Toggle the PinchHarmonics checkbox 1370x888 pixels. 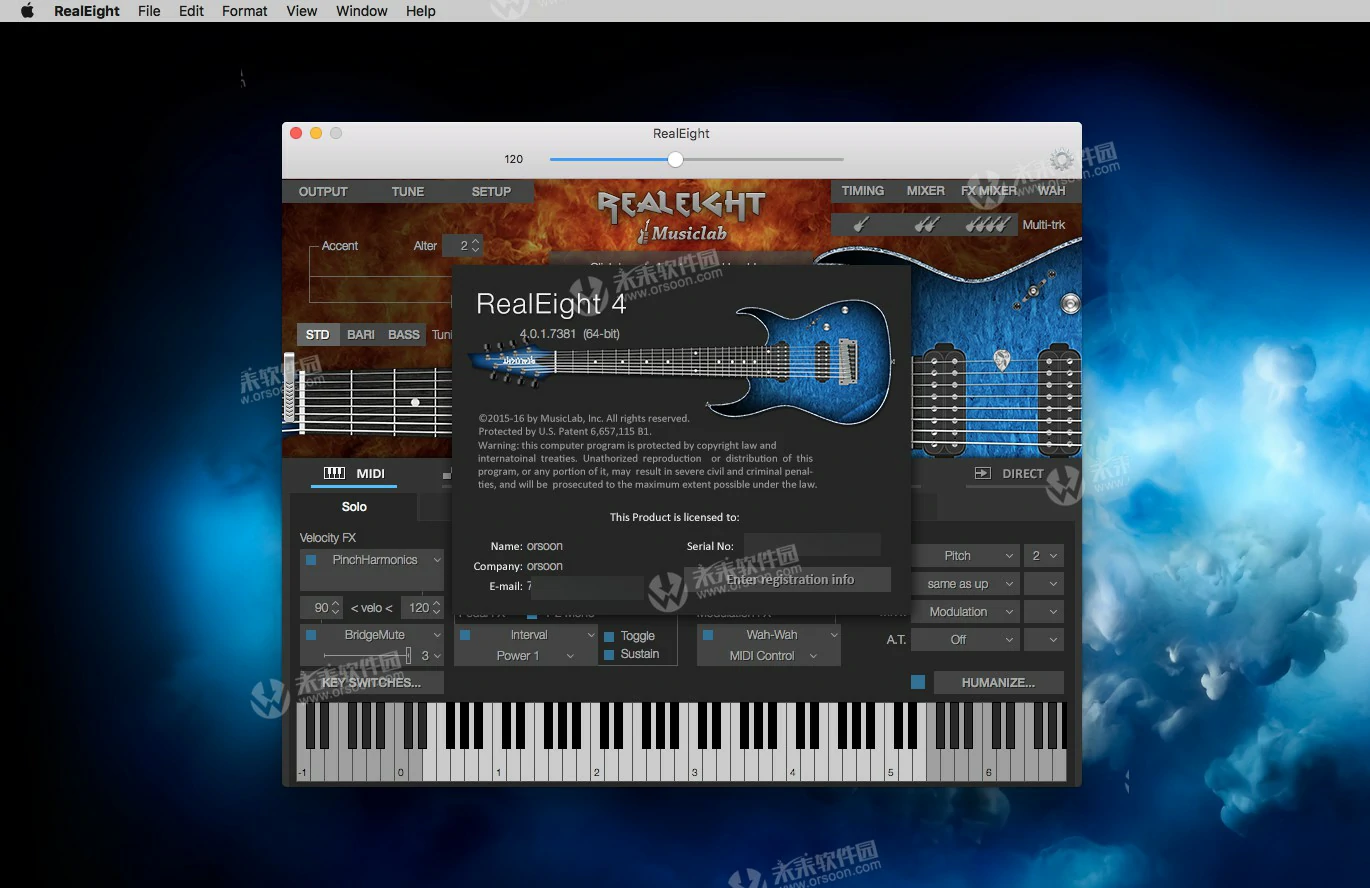(311, 560)
